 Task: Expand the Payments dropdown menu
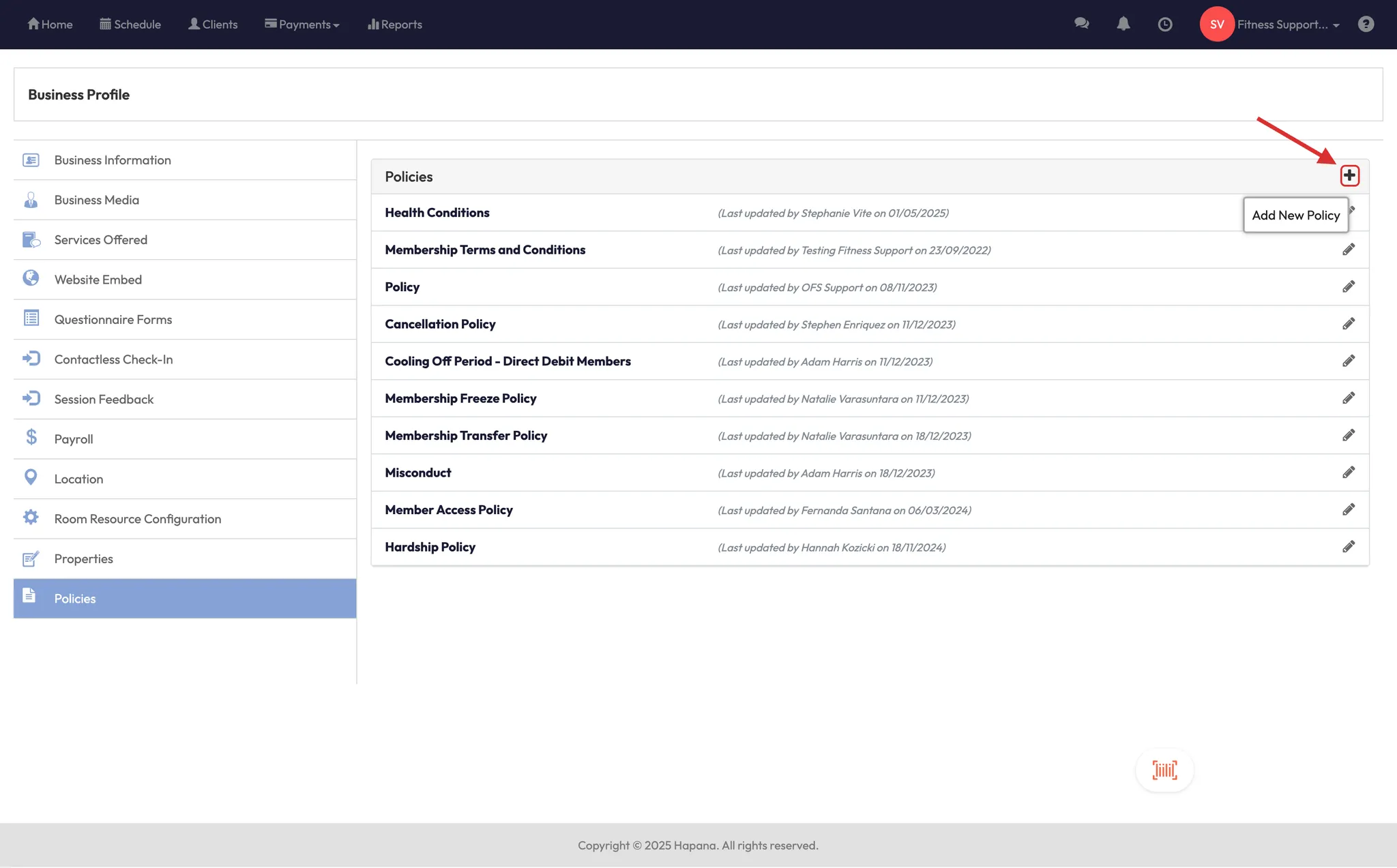pos(302,25)
